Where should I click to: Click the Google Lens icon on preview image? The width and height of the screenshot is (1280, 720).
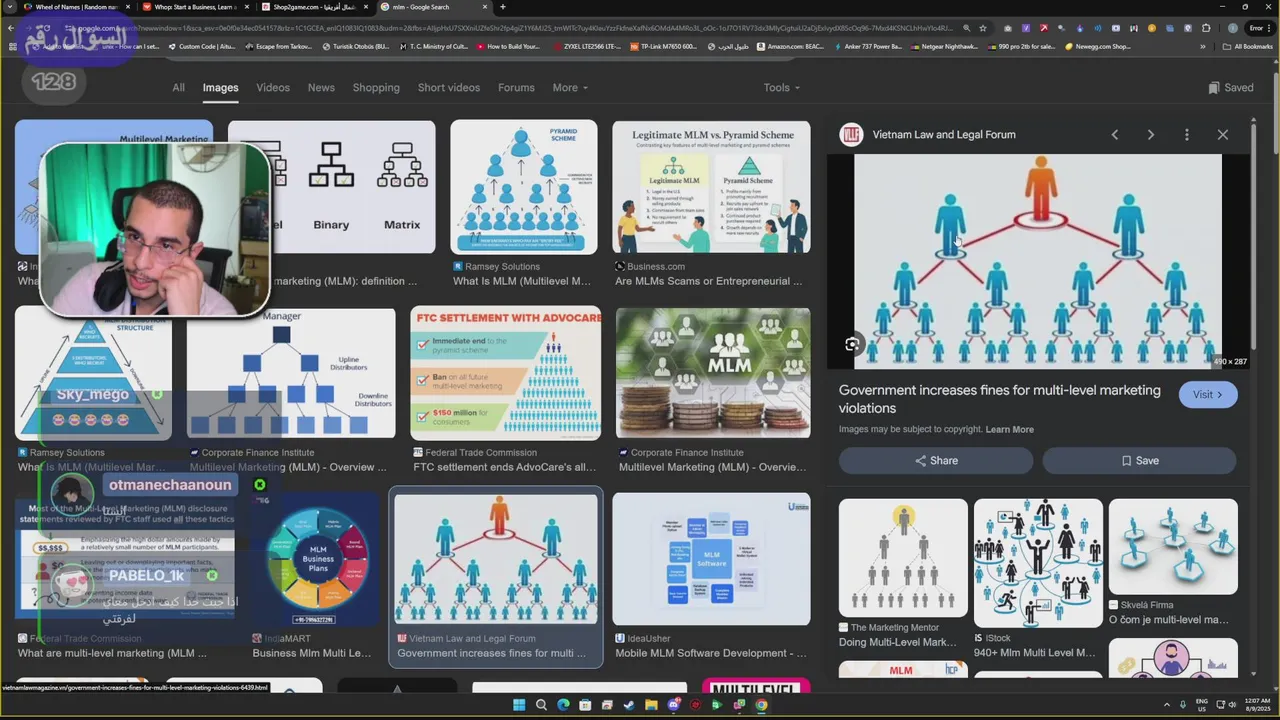pyautogui.click(x=852, y=344)
